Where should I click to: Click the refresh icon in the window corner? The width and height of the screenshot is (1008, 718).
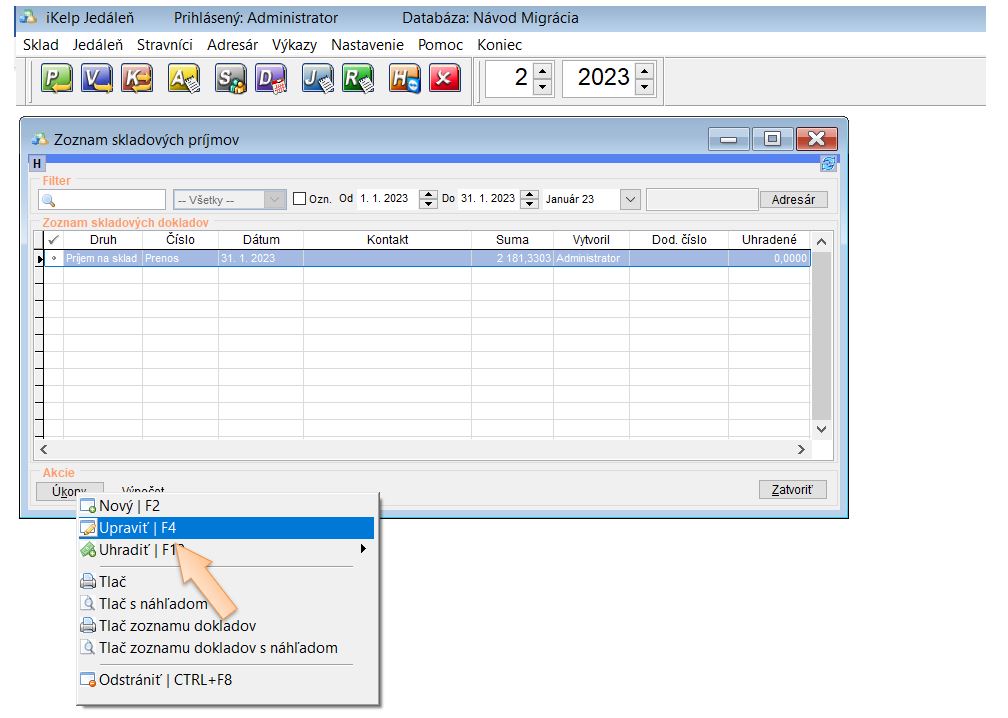click(828, 164)
